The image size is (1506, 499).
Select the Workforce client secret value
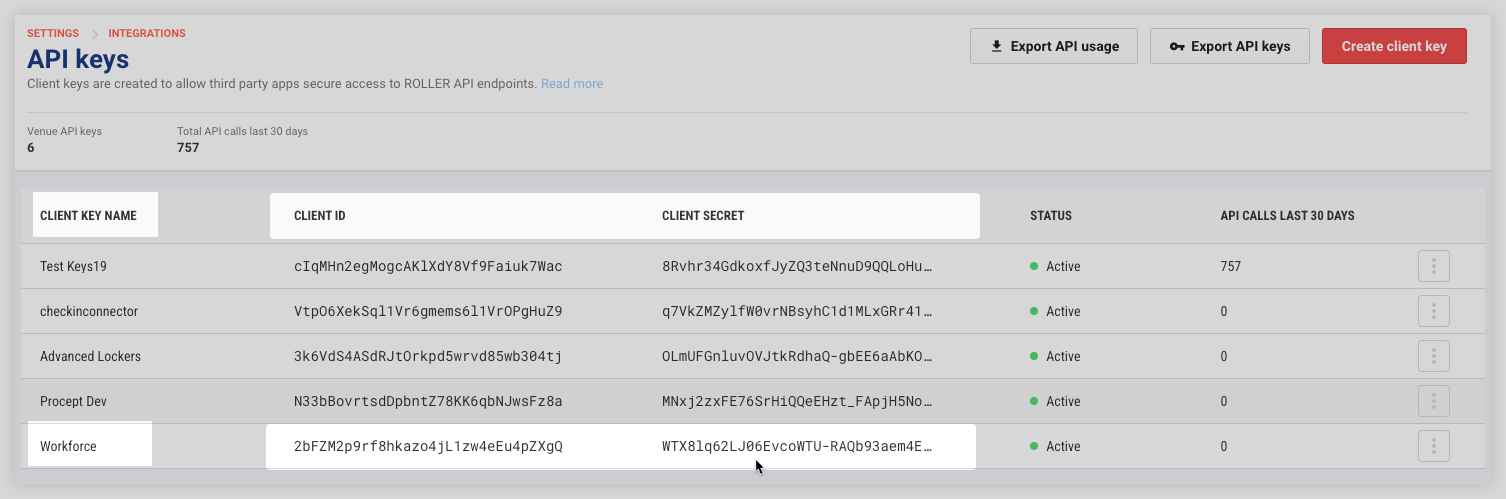tap(797, 446)
